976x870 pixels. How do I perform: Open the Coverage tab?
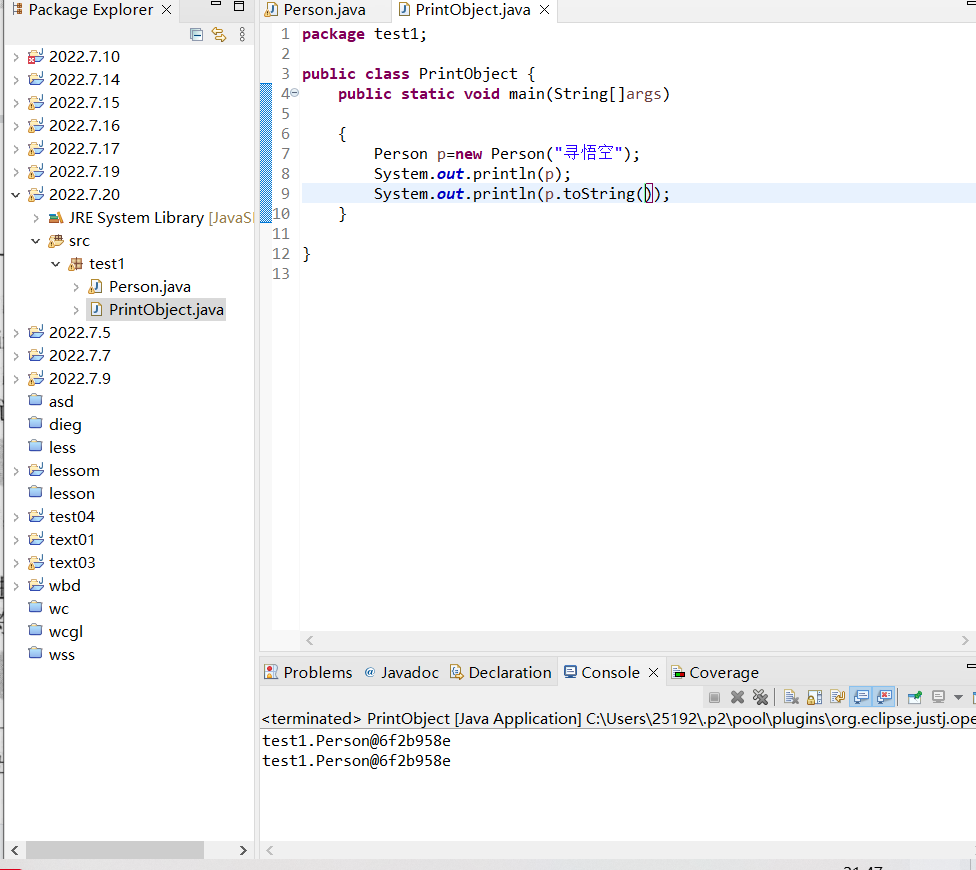[715, 673]
